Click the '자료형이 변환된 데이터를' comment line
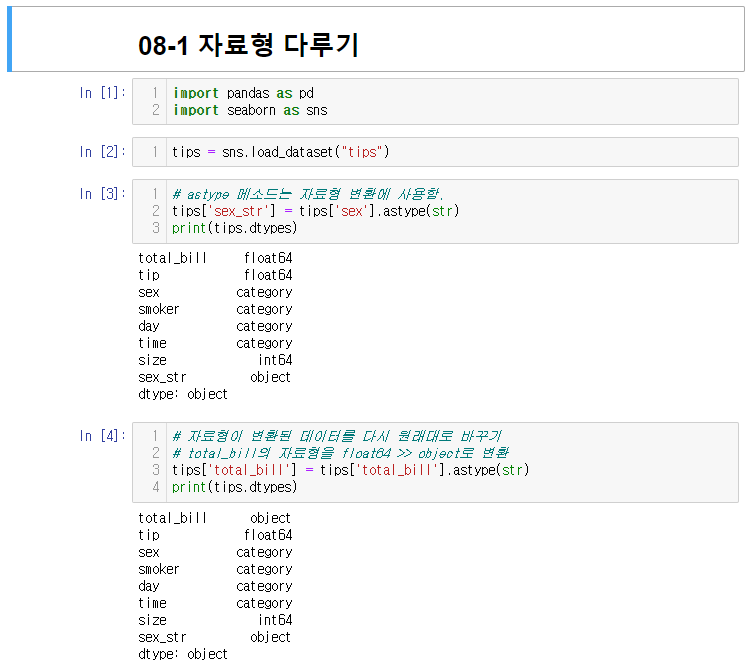The height and width of the screenshot is (667, 749). (x=337, y=436)
